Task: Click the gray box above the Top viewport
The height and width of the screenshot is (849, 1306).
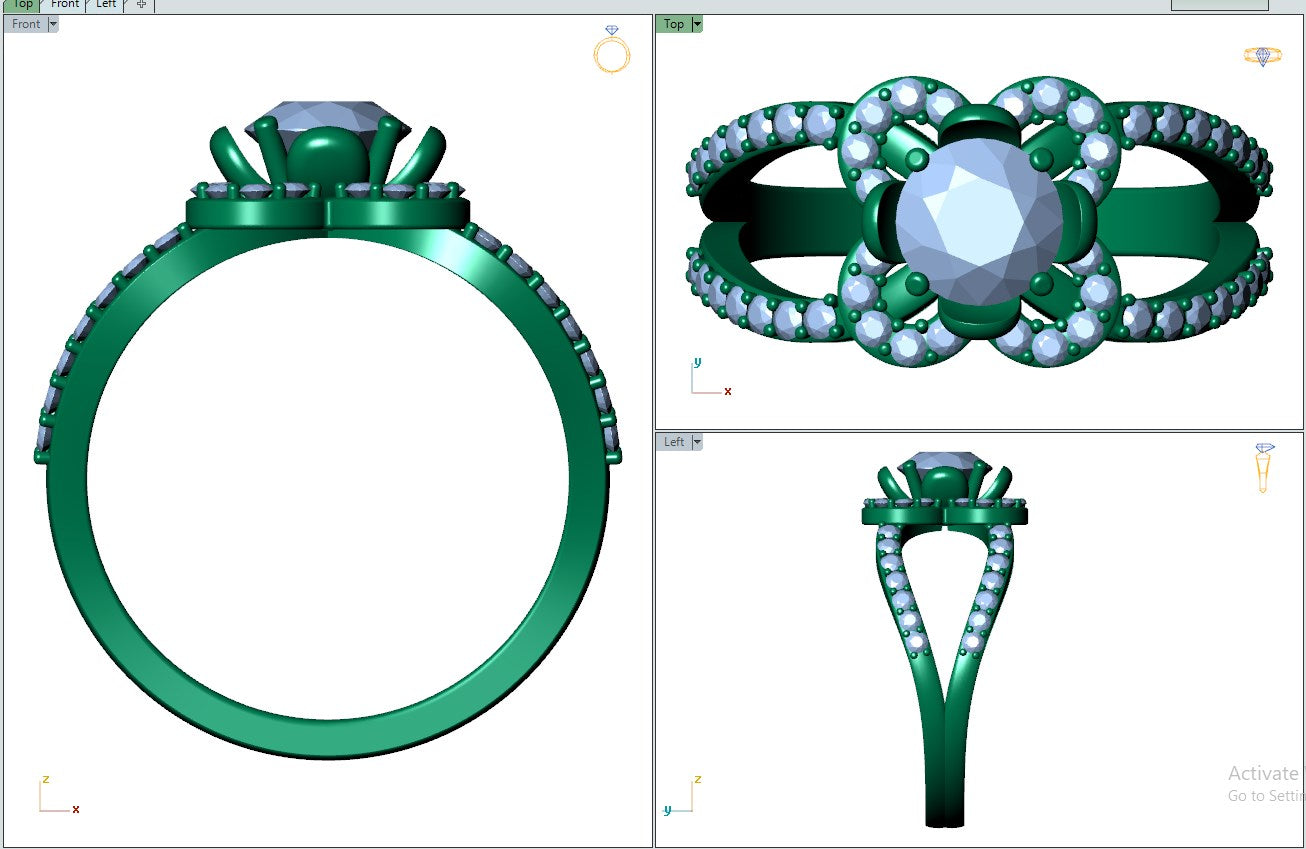Action: tap(1219, 5)
